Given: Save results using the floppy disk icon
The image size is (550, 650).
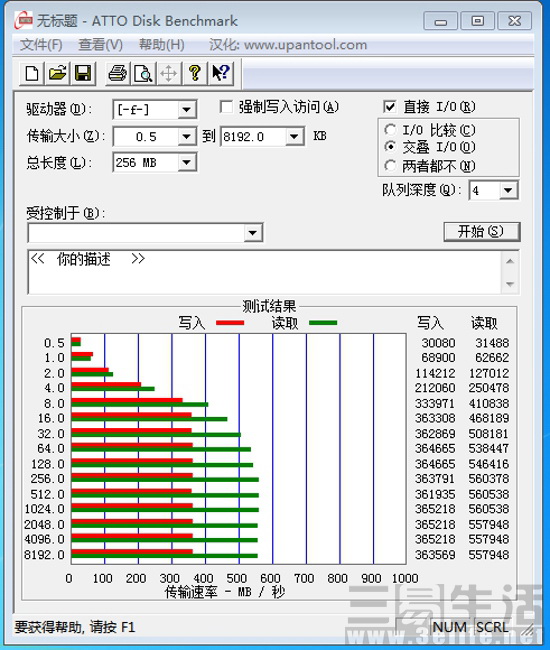Looking at the screenshot, I should (83, 74).
